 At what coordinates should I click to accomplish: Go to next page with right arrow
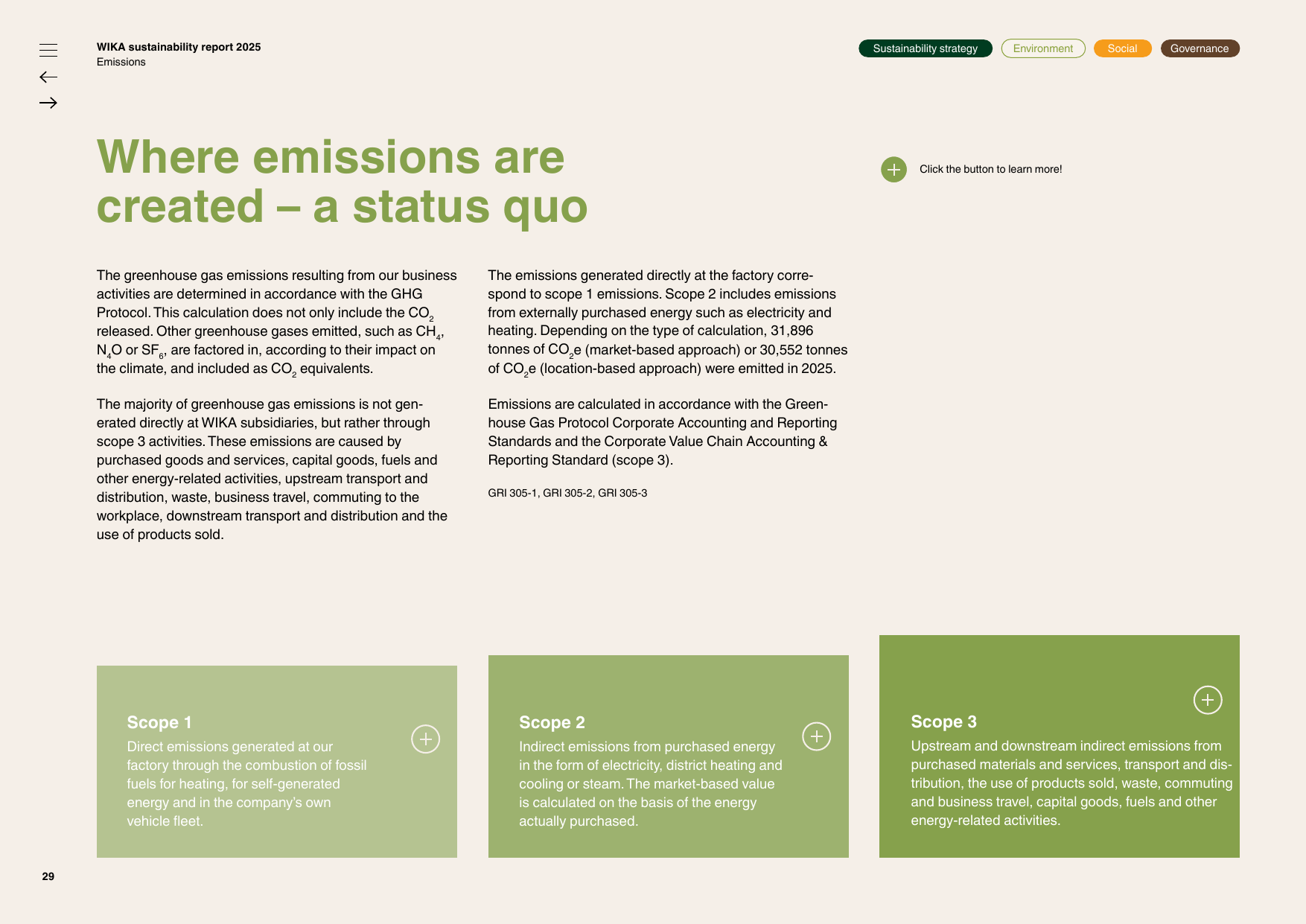tap(48, 103)
